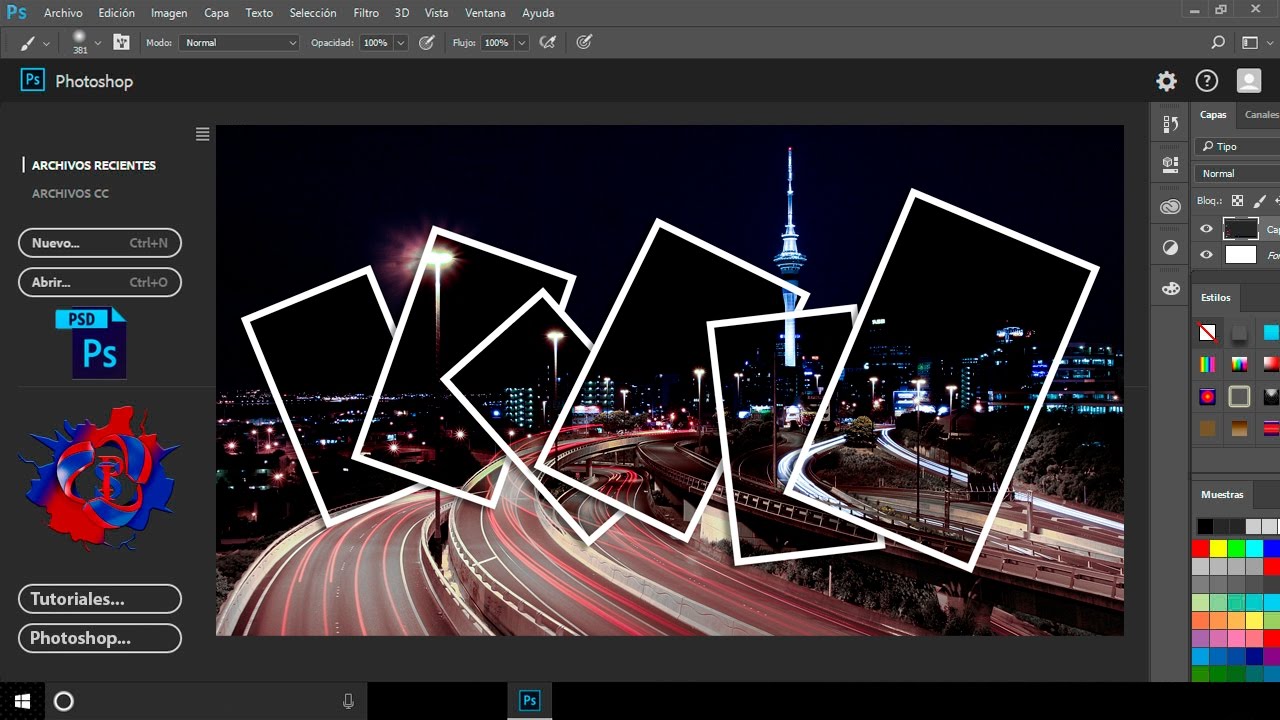Expand the Flujo slider arrow
The width and height of the screenshot is (1280, 720).
[522, 43]
